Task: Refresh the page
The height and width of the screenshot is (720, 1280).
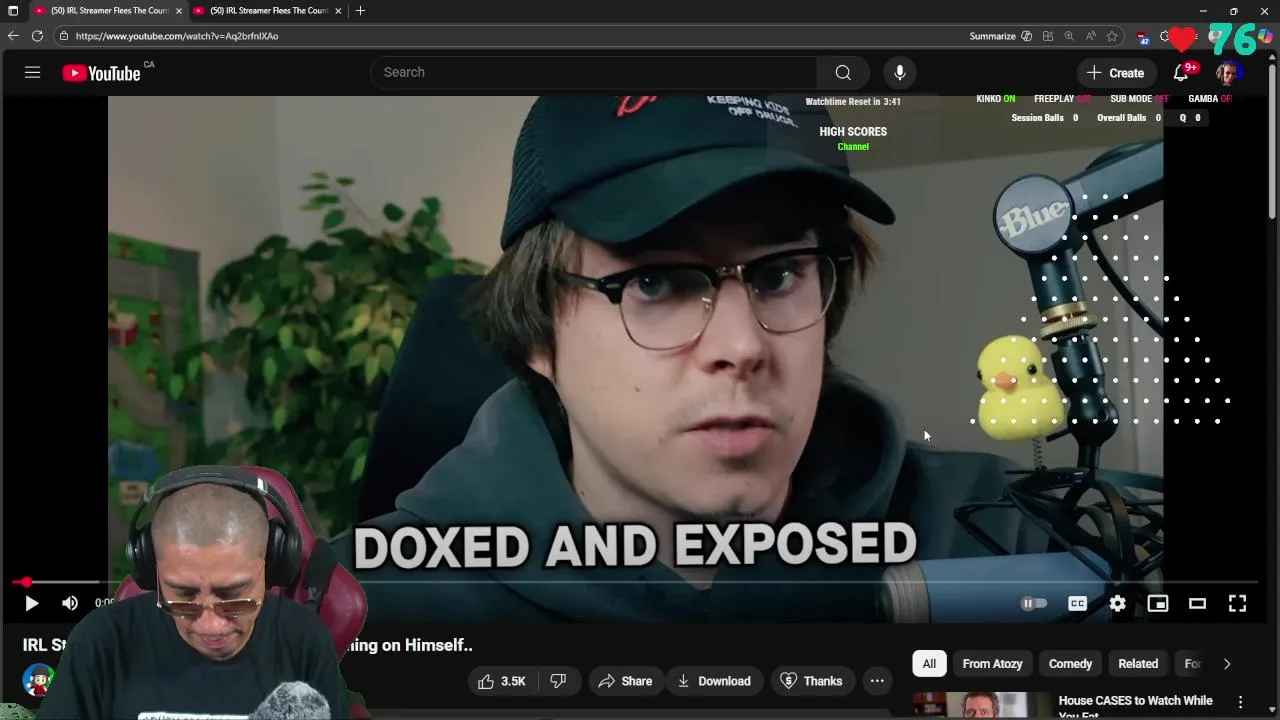Action: [x=37, y=36]
